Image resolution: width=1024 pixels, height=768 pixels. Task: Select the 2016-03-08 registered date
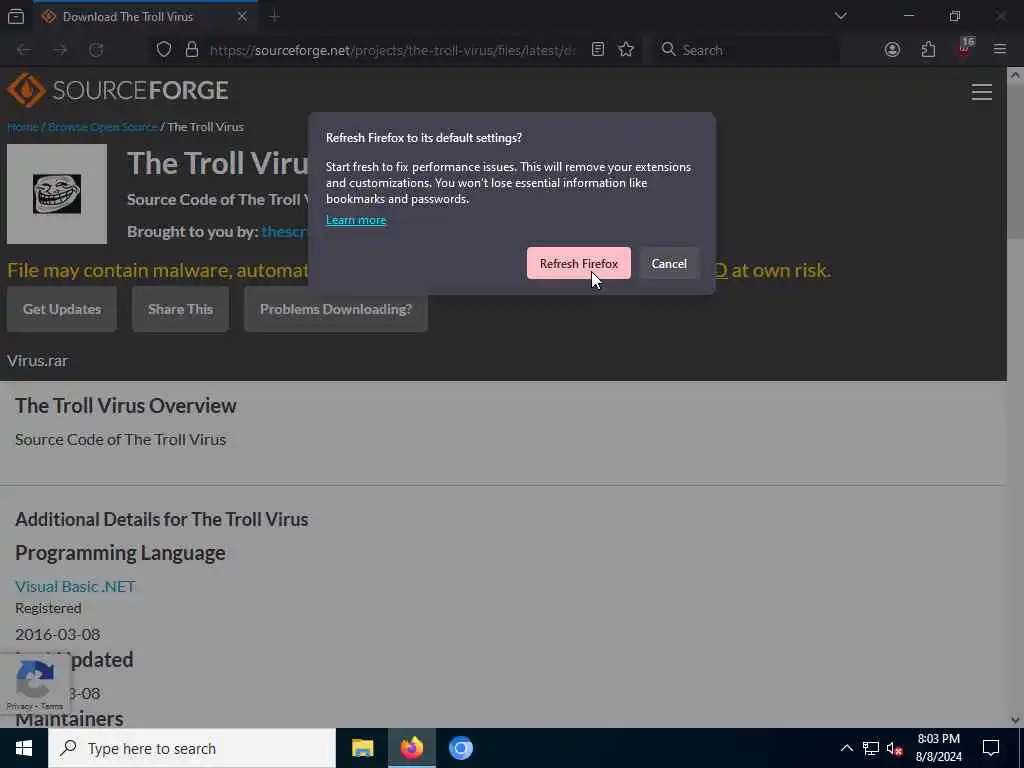(x=57, y=634)
